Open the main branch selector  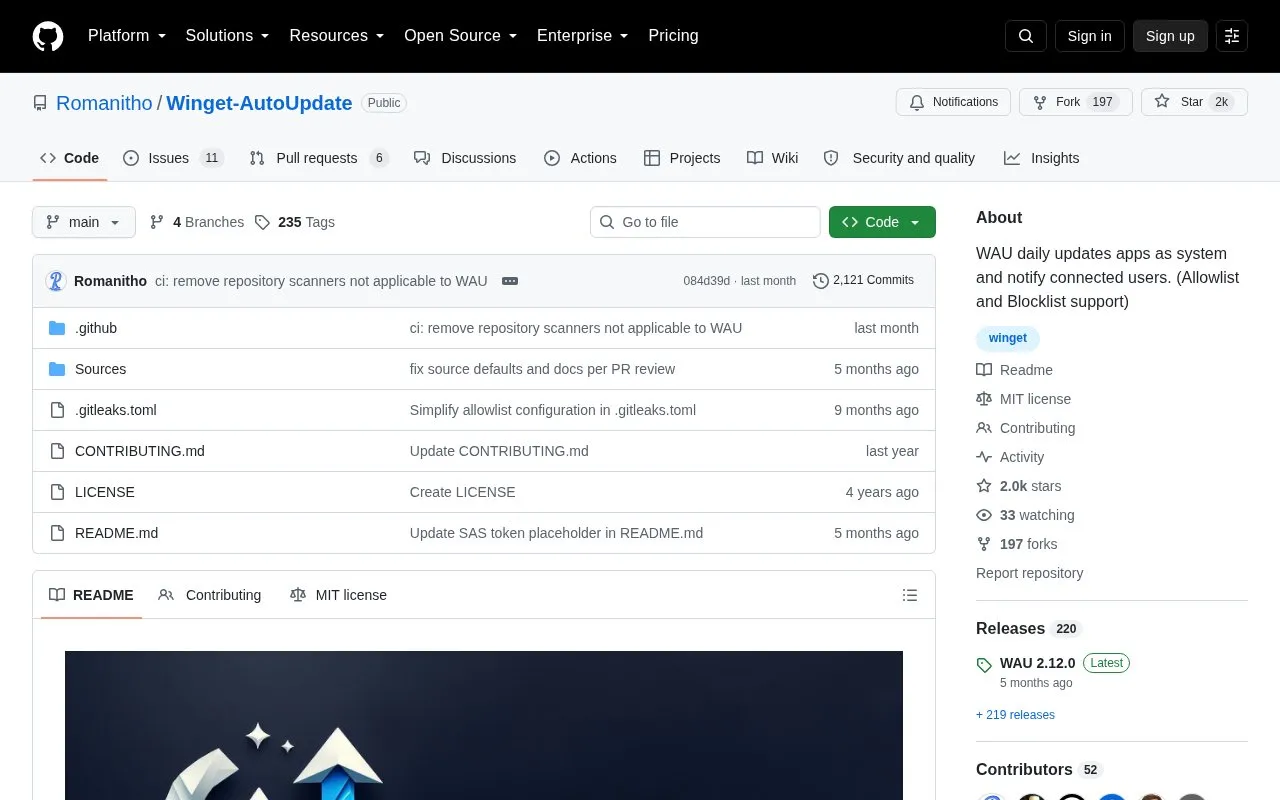point(84,222)
